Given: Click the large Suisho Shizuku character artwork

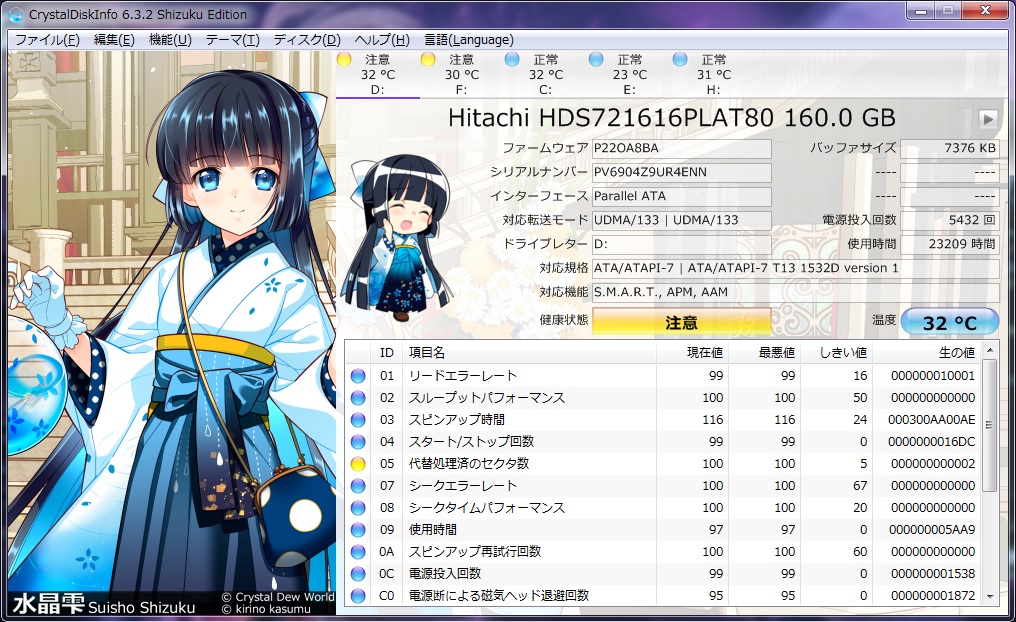Looking at the screenshot, I should point(172,334).
